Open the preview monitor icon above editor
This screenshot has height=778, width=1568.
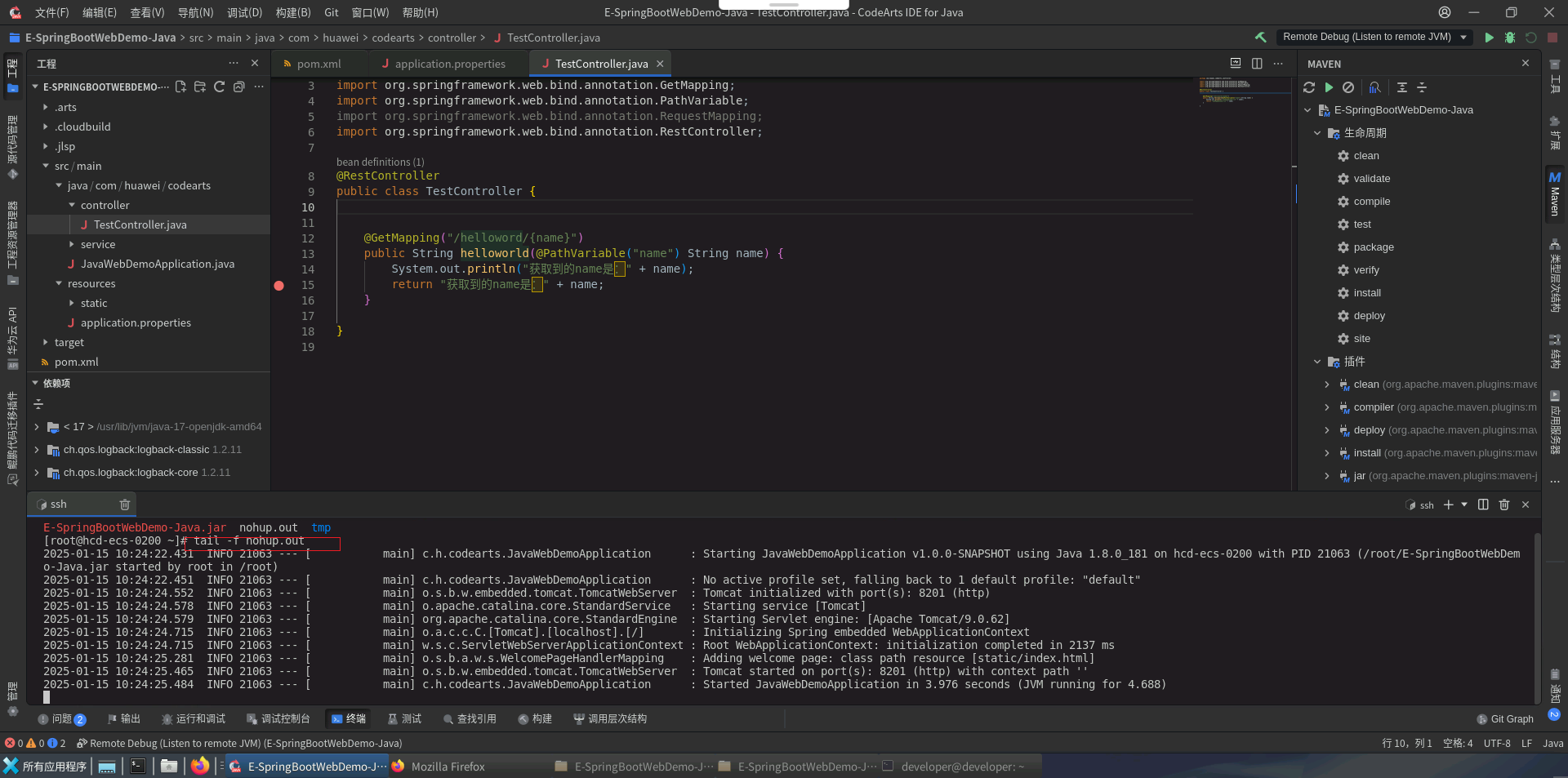coord(1236,63)
